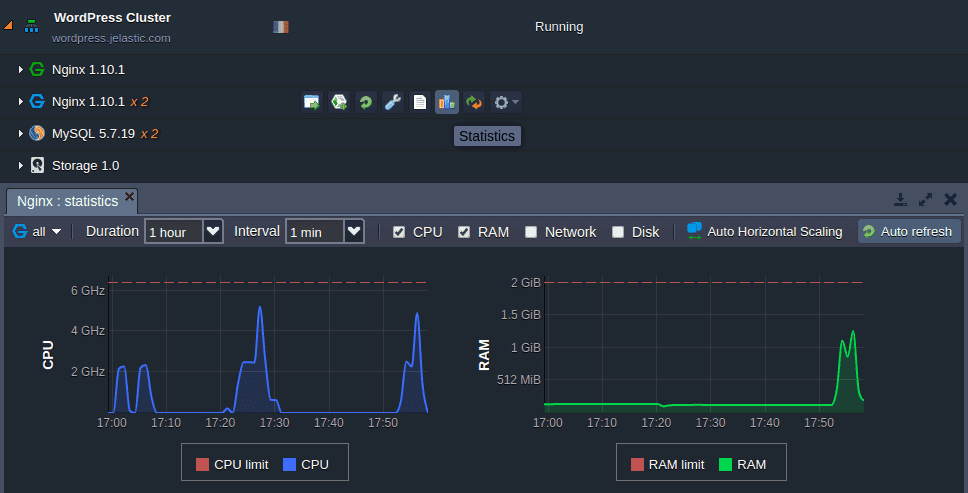This screenshot has width=968, height=493.
Task: Click the WordPress Cluster environment icon
Action: click(x=31, y=26)
